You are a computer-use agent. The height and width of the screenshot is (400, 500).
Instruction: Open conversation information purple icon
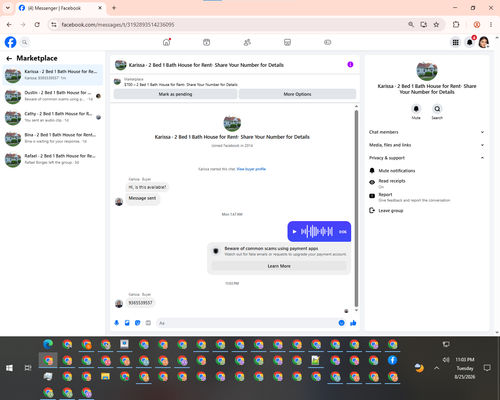tap(350, 65)
